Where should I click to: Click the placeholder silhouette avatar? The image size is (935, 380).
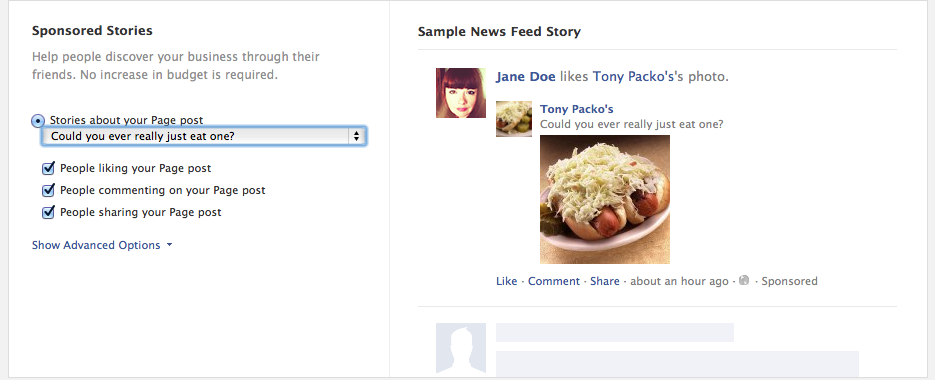tap(461, 348)
